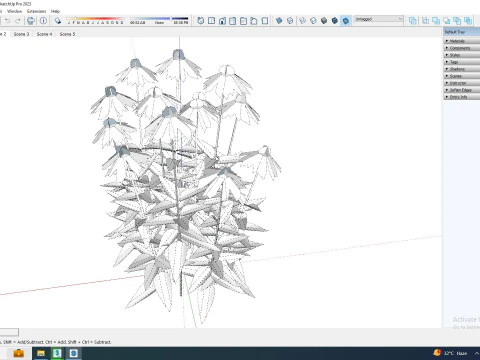Image resolution: width=480 pixels, height=360 pixels.
Task: Click the Trim solid tool
Action: [x=457, y=21]
